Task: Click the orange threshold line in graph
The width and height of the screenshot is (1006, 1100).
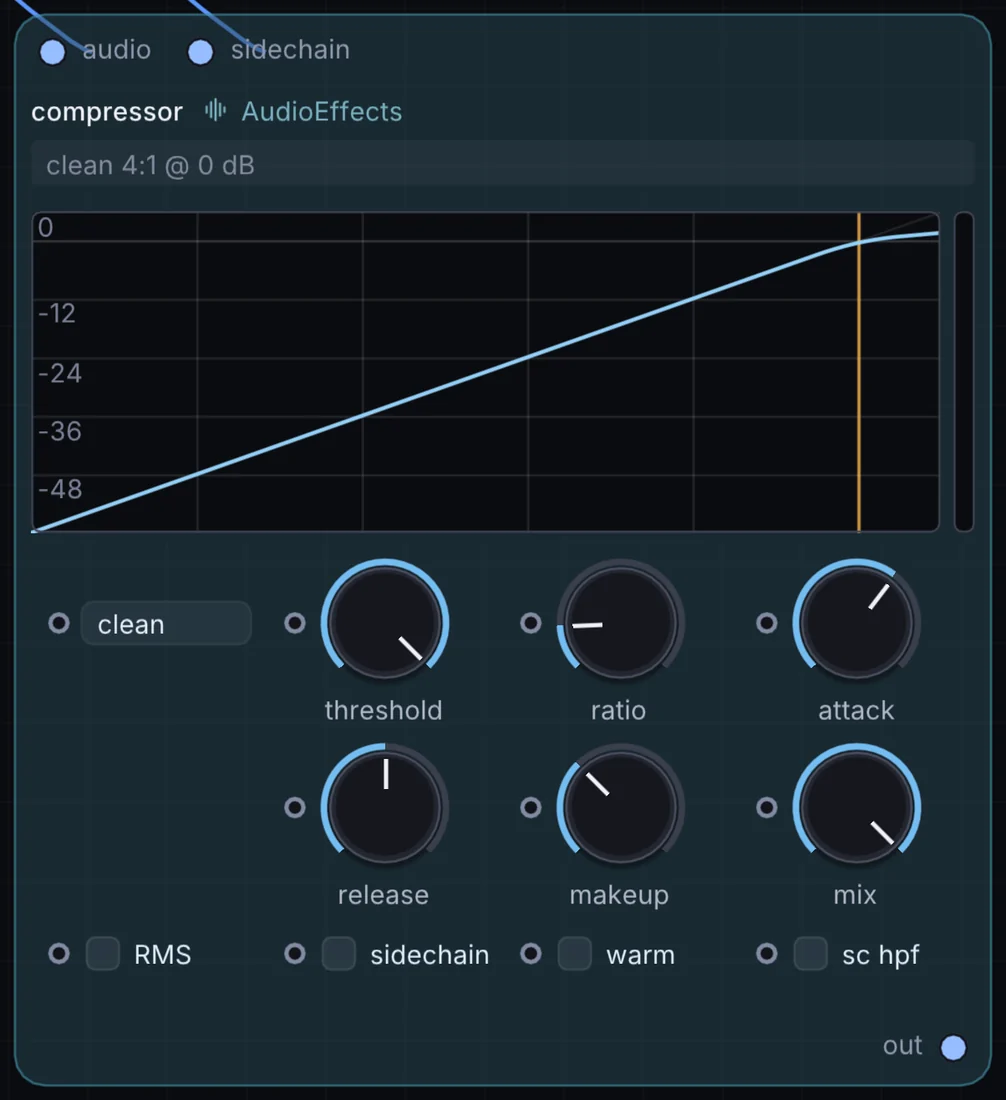Action: click(x=859, y=372)
